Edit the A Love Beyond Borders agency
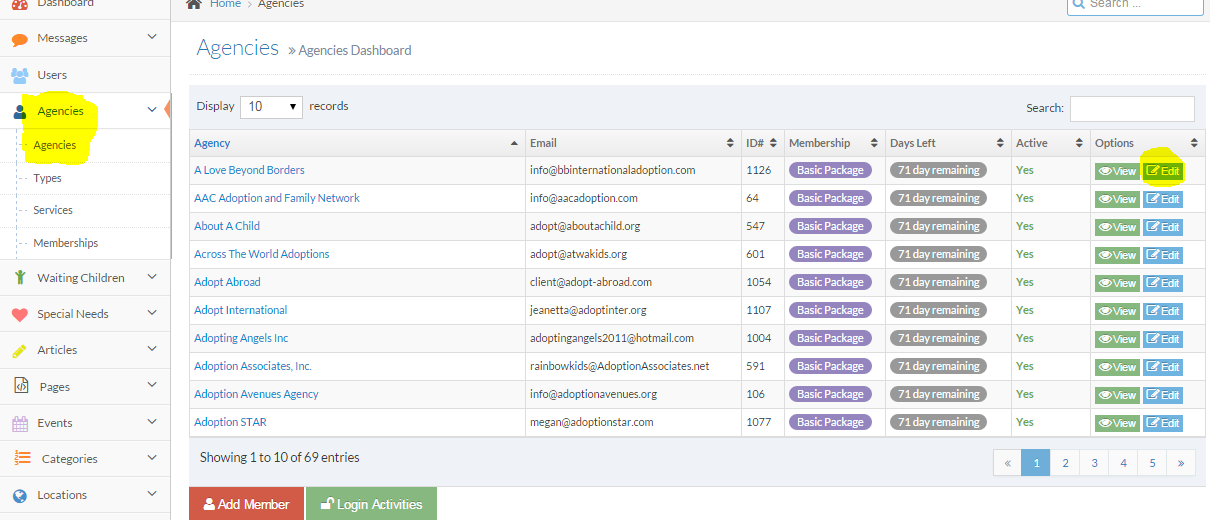The width and height of the screenshot is (1210, 520). pyautogui.click(x=1163, y=171)
